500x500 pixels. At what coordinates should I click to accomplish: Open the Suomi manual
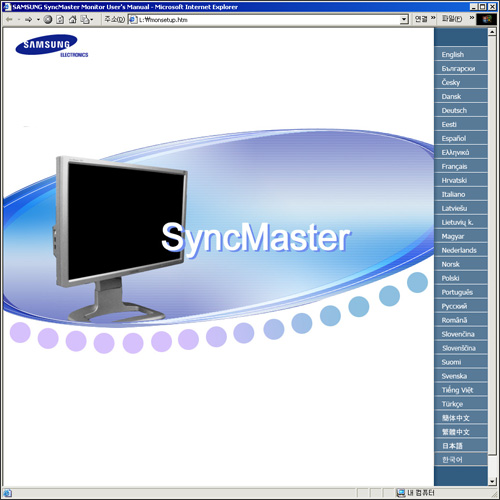click(x=461, y=362)
